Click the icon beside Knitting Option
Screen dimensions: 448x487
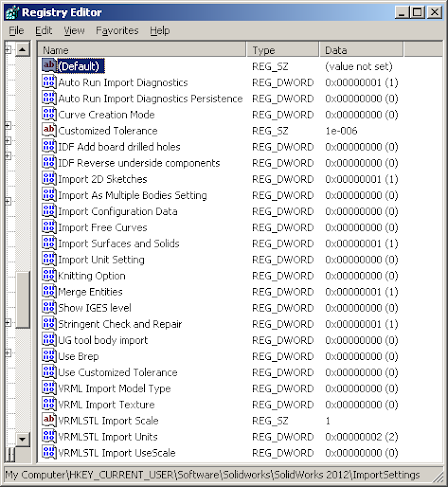pyautogui.click(x=49, y=275)
